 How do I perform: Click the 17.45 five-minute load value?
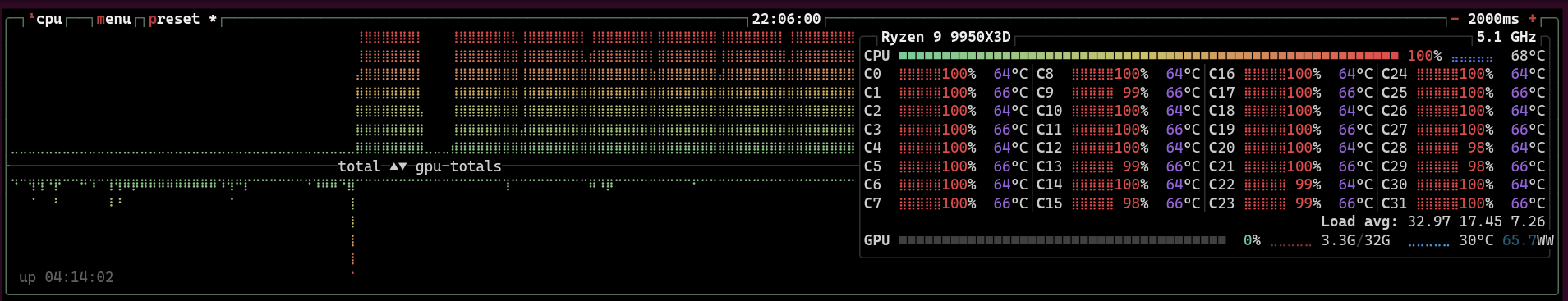(1480, 221)
